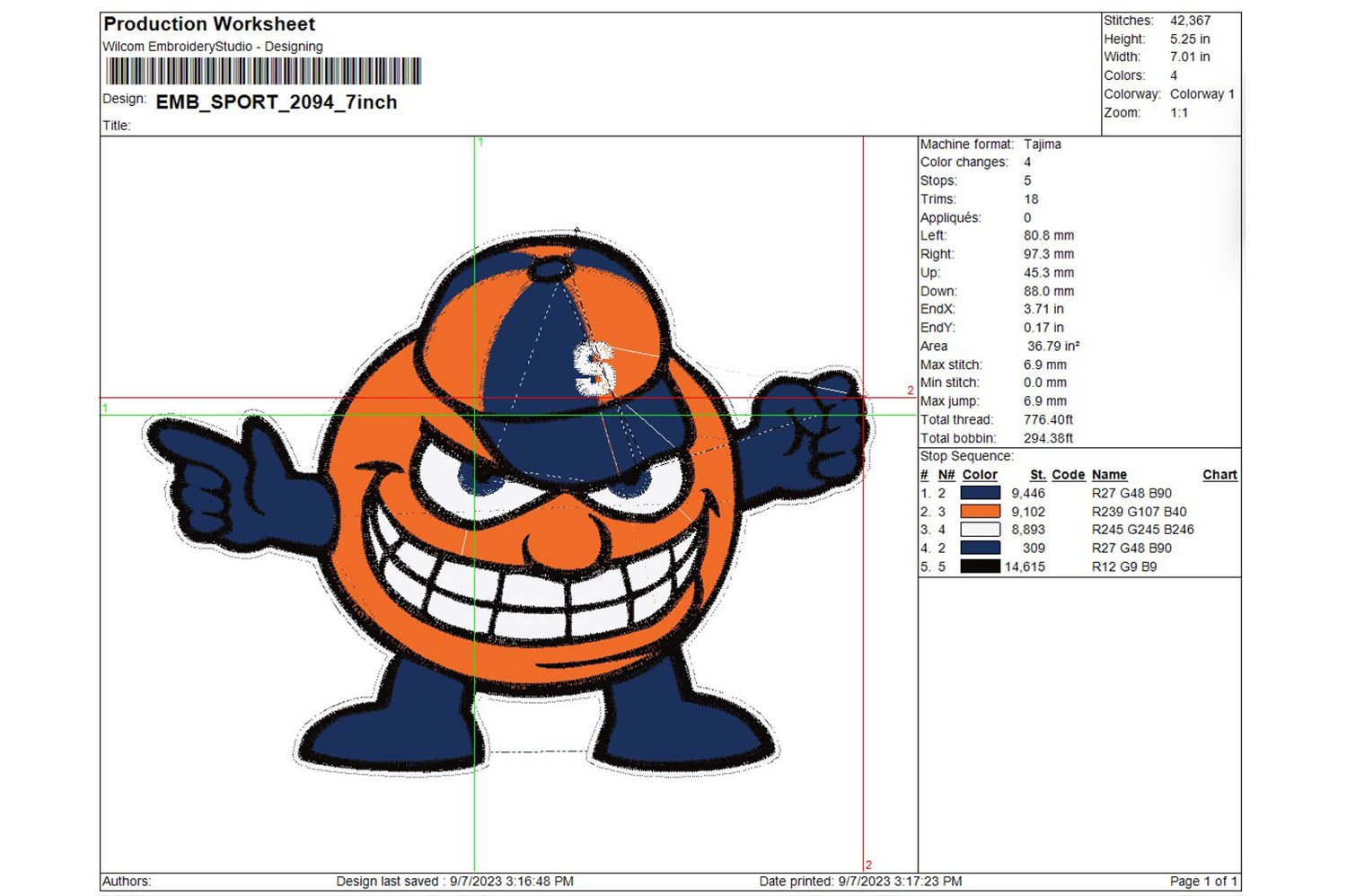Select the Wilcom EmbroideryStudio - Designing subtitle
This screenshot has width=1347, height=896.
click(x=213, y=47)
